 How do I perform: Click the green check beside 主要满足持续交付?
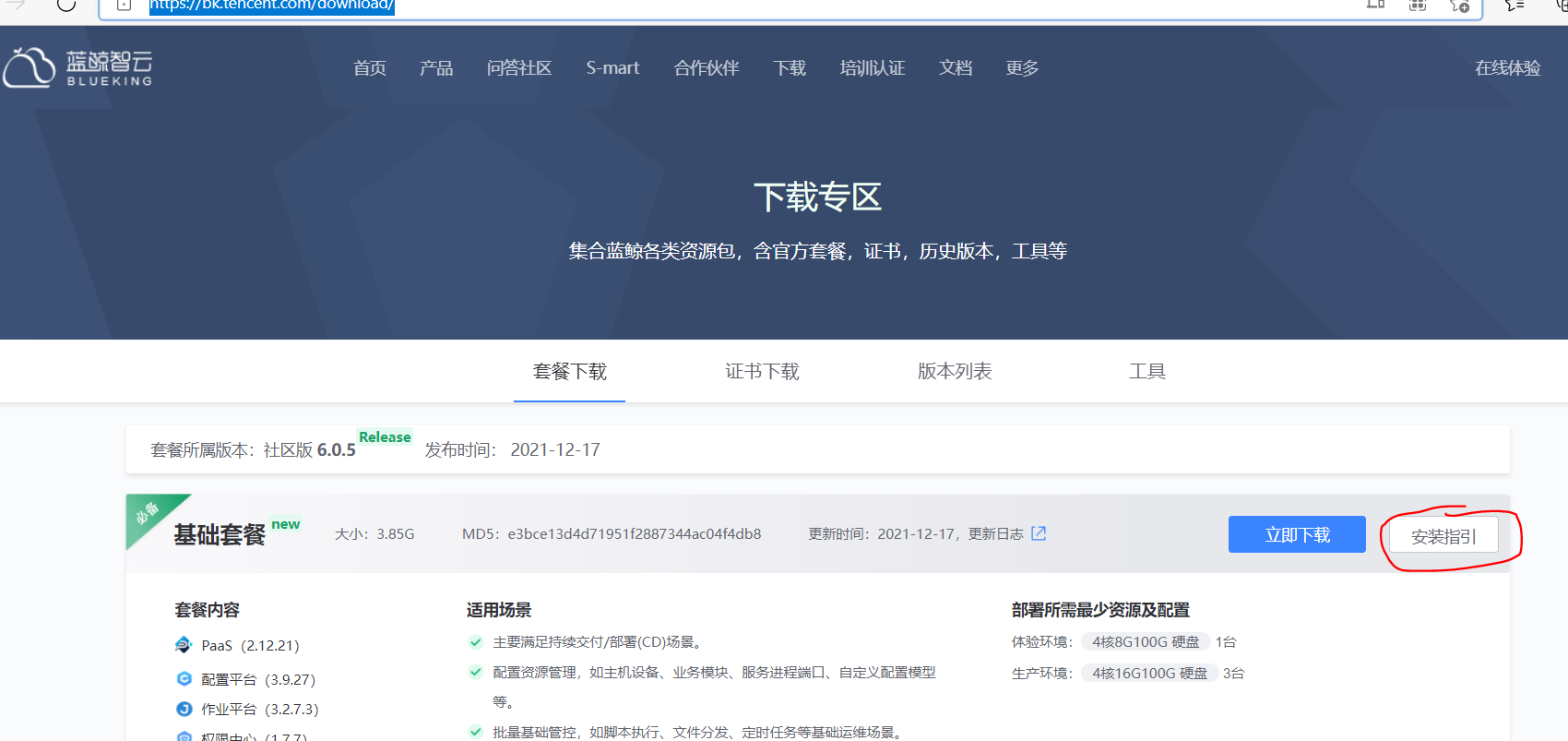pyautogui.click(x=476, y=642)
